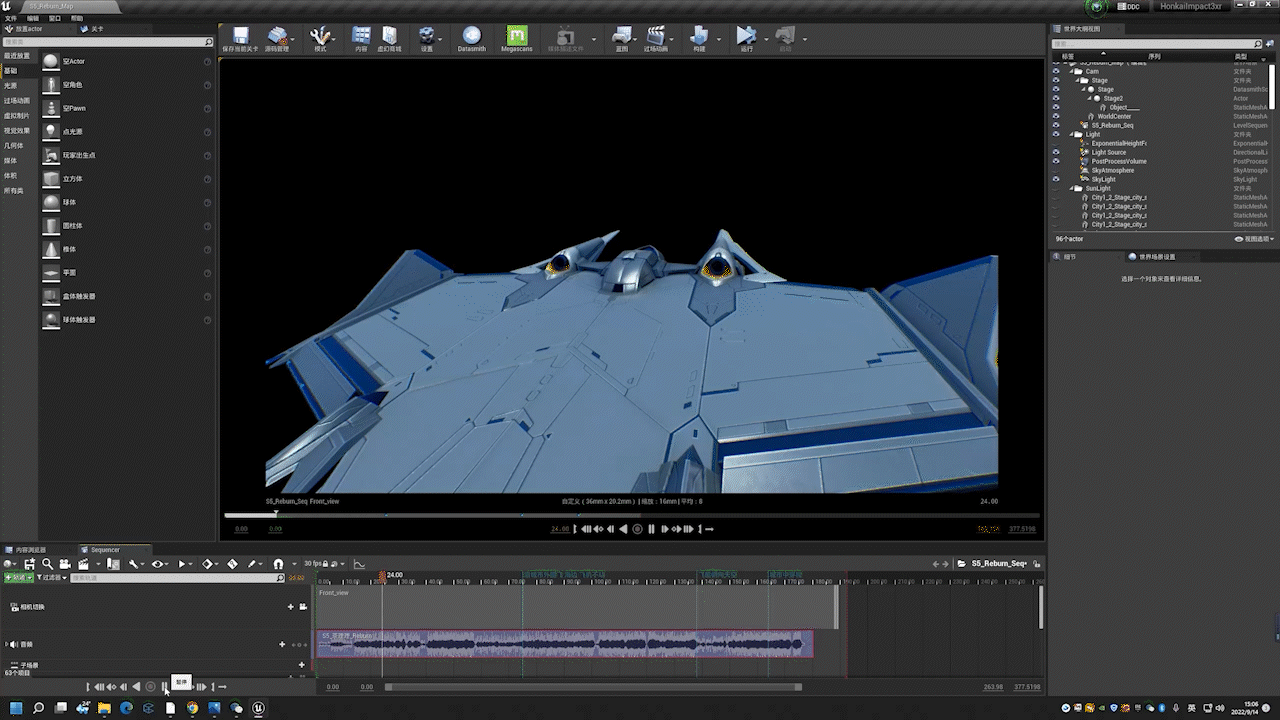Click the viewport play-reverse button
Viewport: 1280px width, 720px height.
[623, 529]
